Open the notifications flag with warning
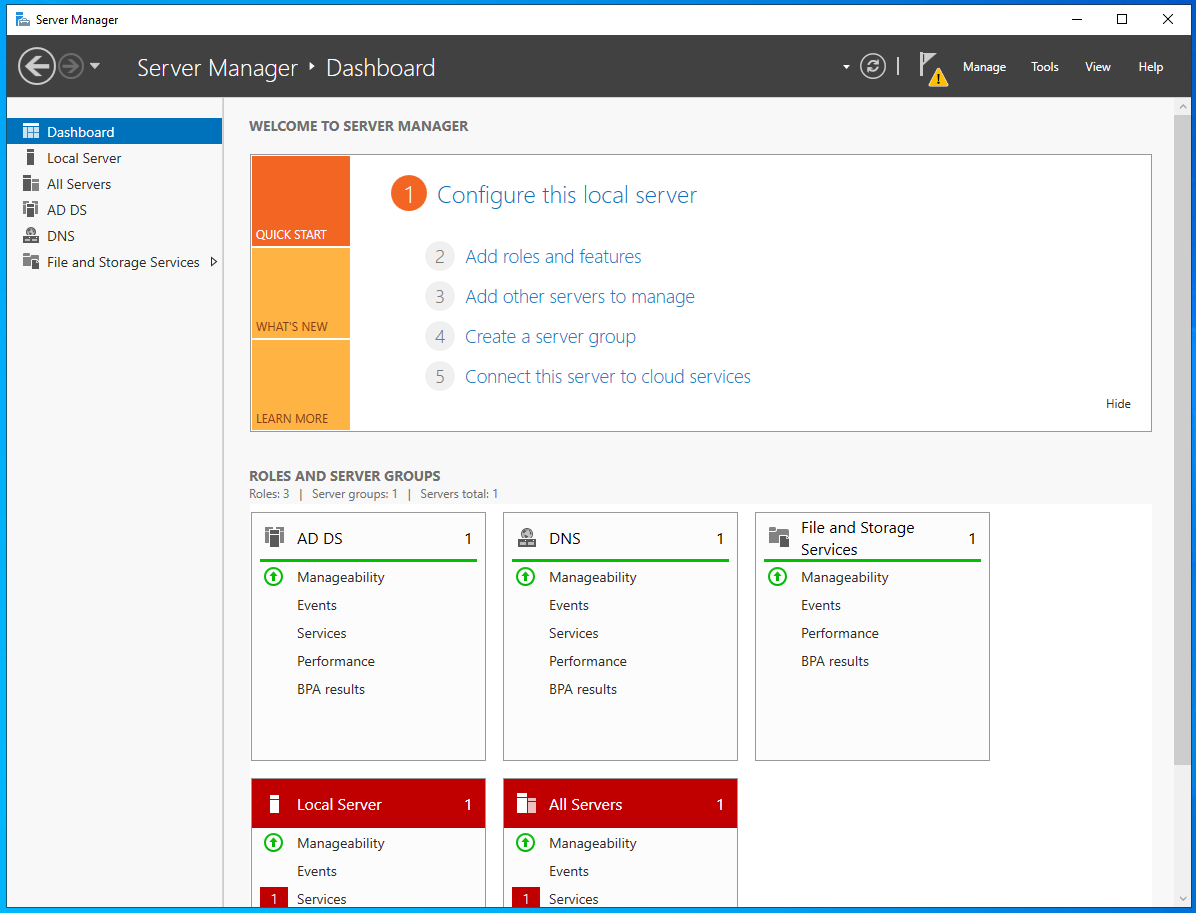The width and height of the screenshot is (1196, 913). pyautogui.click(x=932, y=68)
